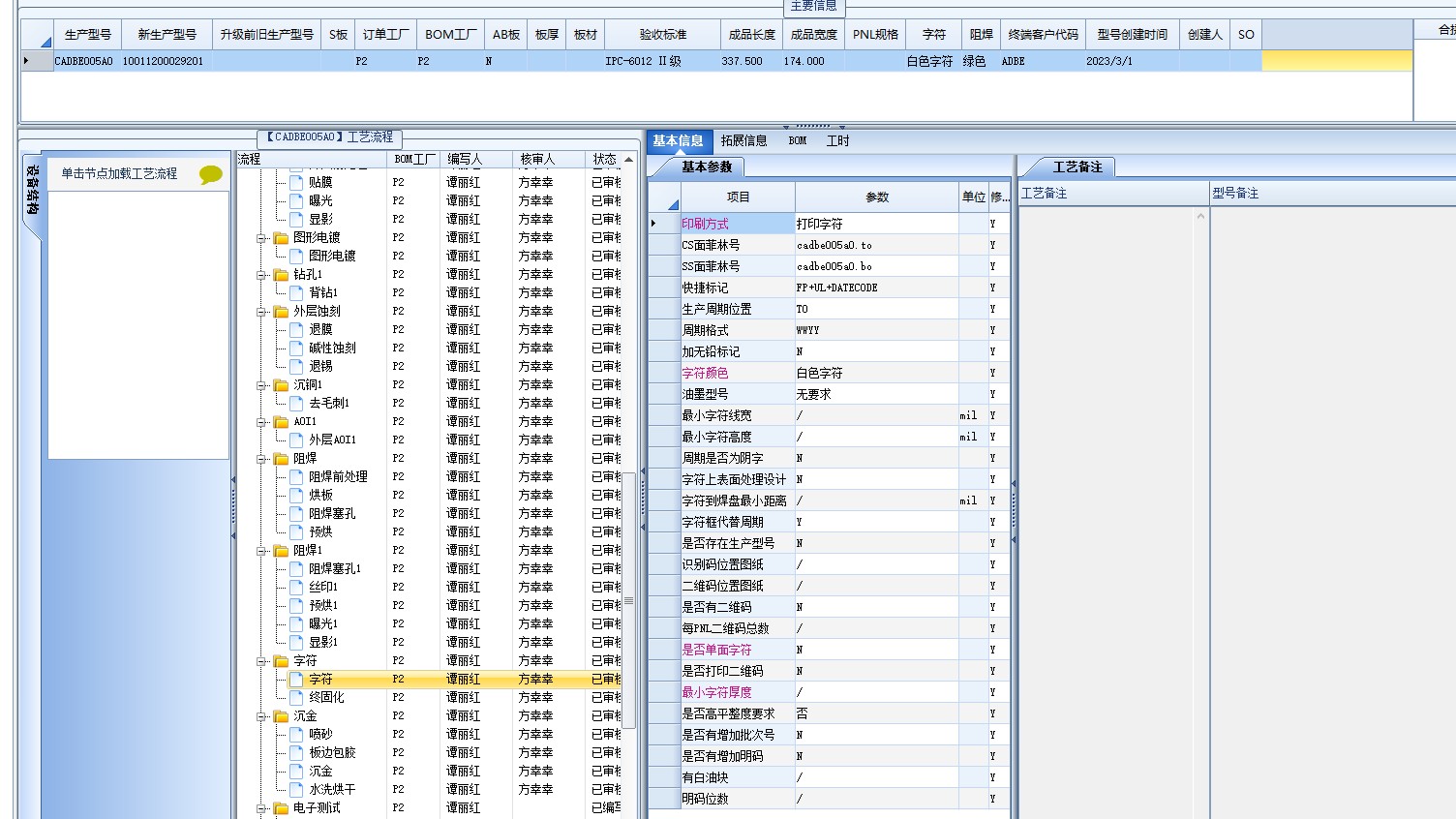This screenshot has width=1456, height=819.
Task: Click the yellow highlighted cell in top row
Action: 1336,61
